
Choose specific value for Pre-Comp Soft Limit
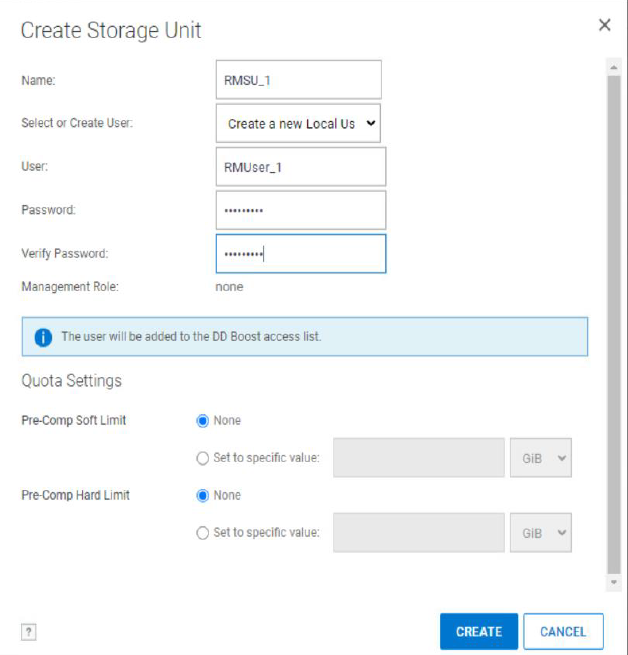203,458
